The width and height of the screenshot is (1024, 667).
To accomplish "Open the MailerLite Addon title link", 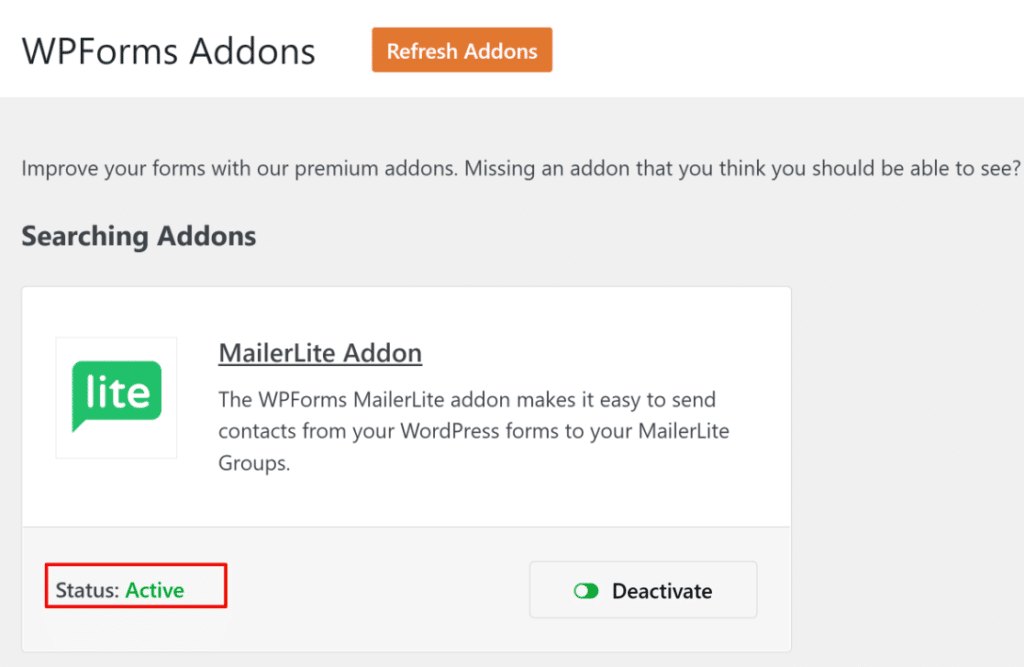I will pos(320,353).
